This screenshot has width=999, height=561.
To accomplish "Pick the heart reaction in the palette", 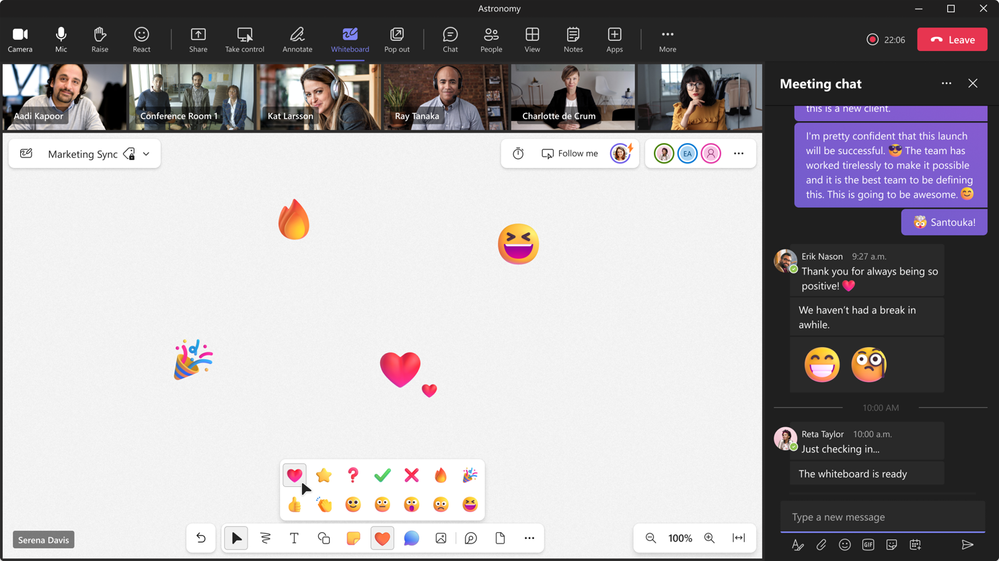I will pyautogui.click(x=294, y=475).
